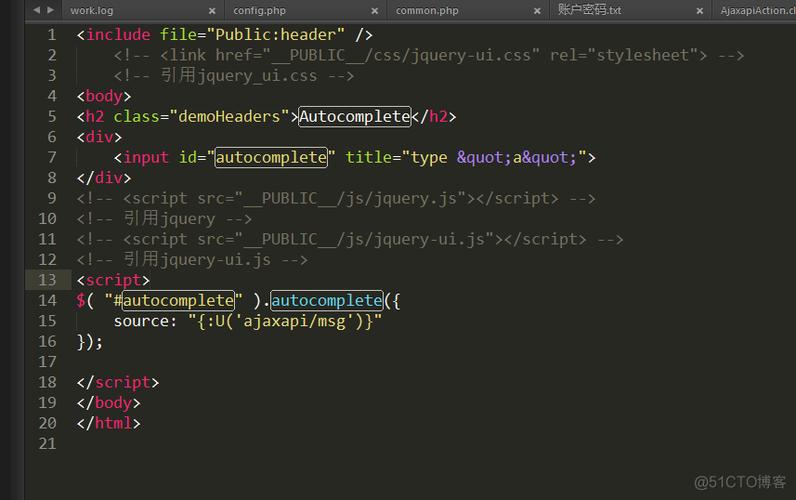Click the input id autocomplete value
Viewport: 796px width, 500px height.
point(271,157)
